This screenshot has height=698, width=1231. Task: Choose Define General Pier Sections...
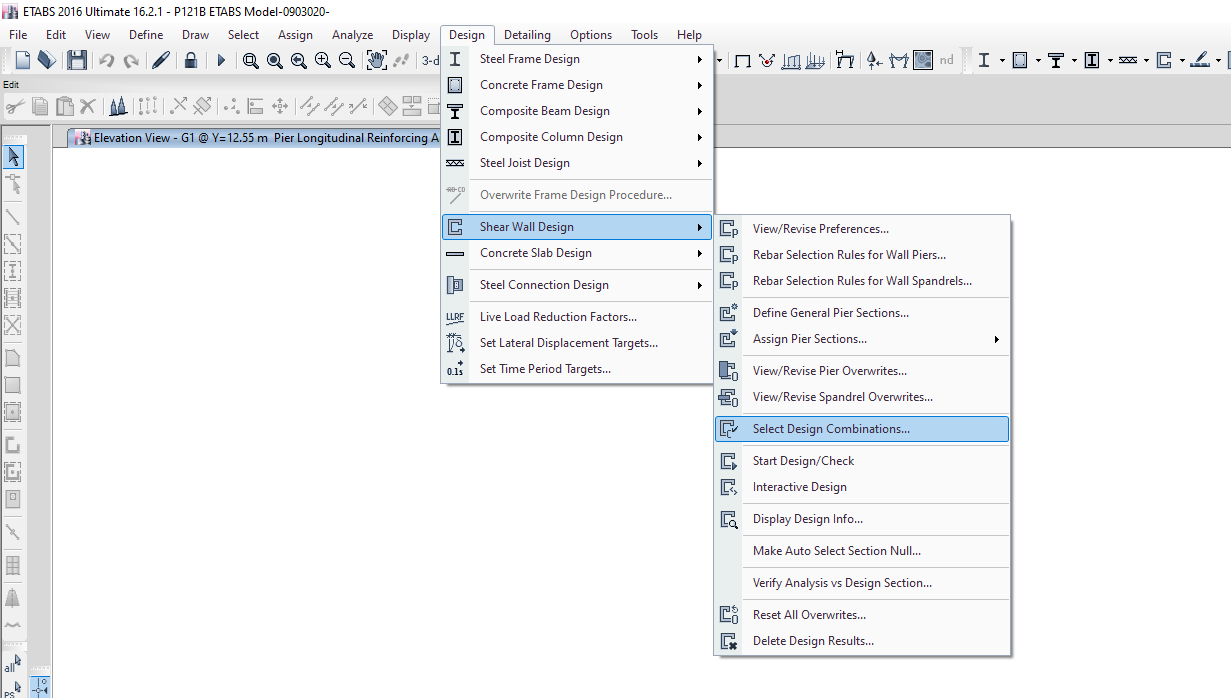click(862, 313)
